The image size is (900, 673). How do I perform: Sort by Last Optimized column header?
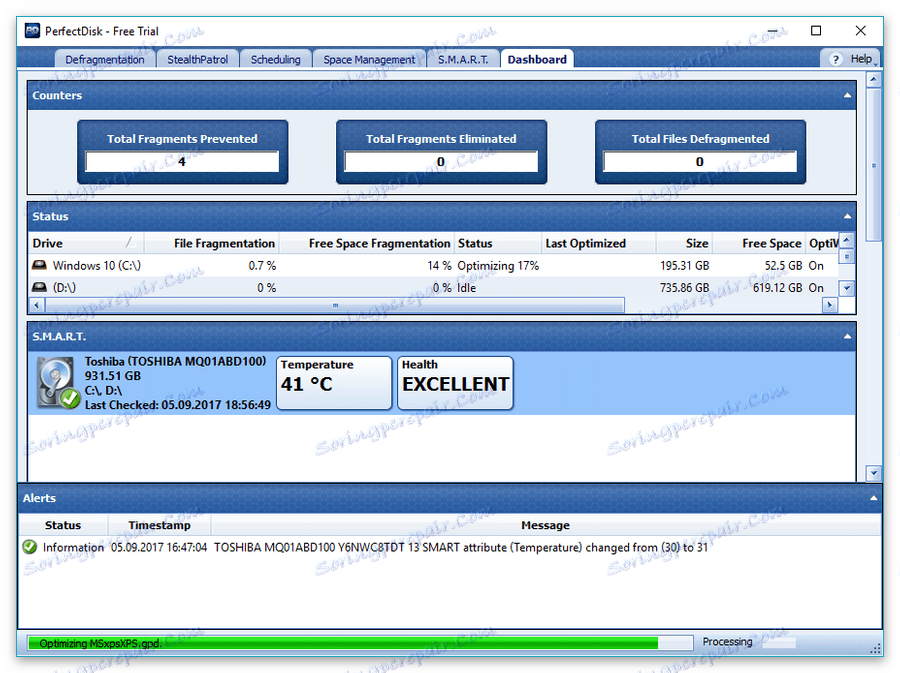tap(599, 243)
